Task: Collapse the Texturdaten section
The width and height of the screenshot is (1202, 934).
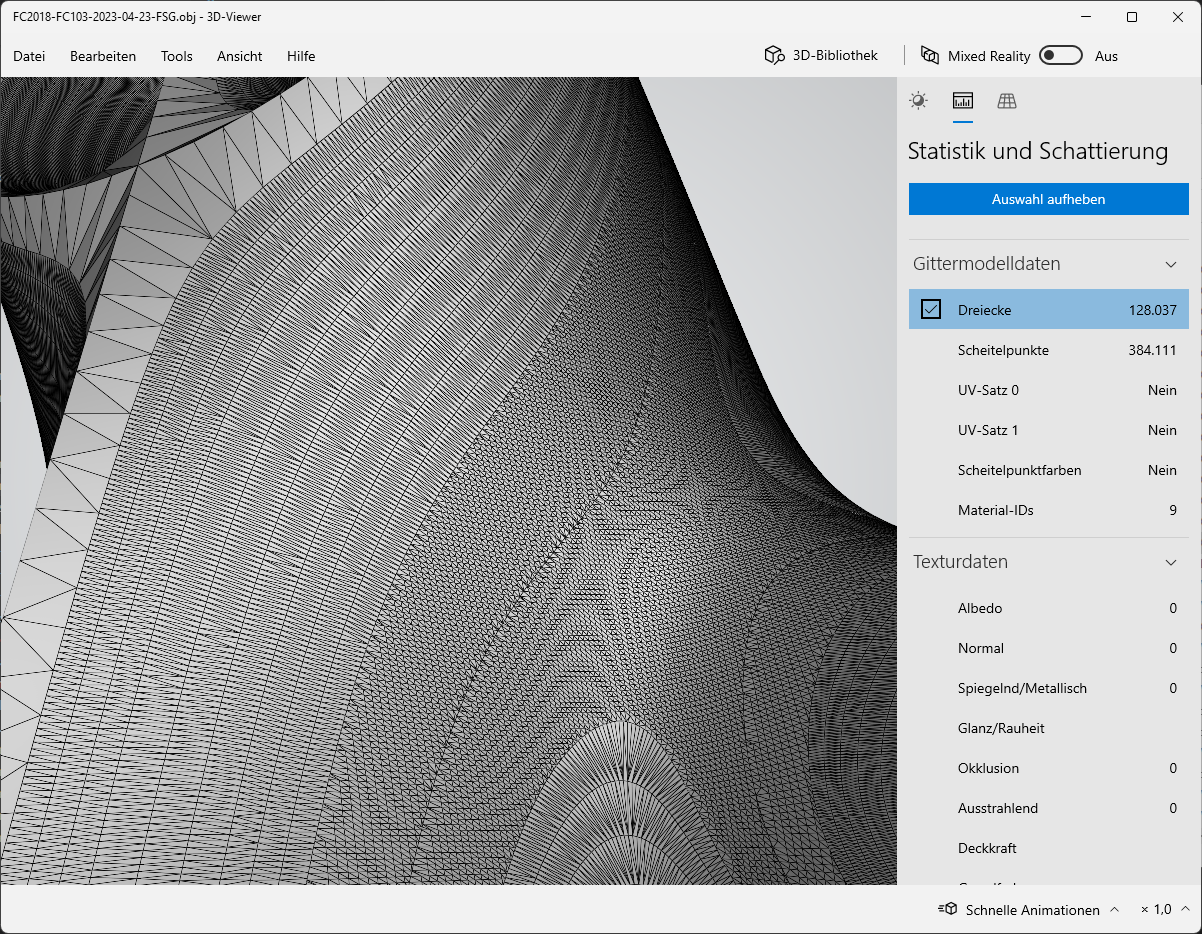Action: [x=1170, y=562]
